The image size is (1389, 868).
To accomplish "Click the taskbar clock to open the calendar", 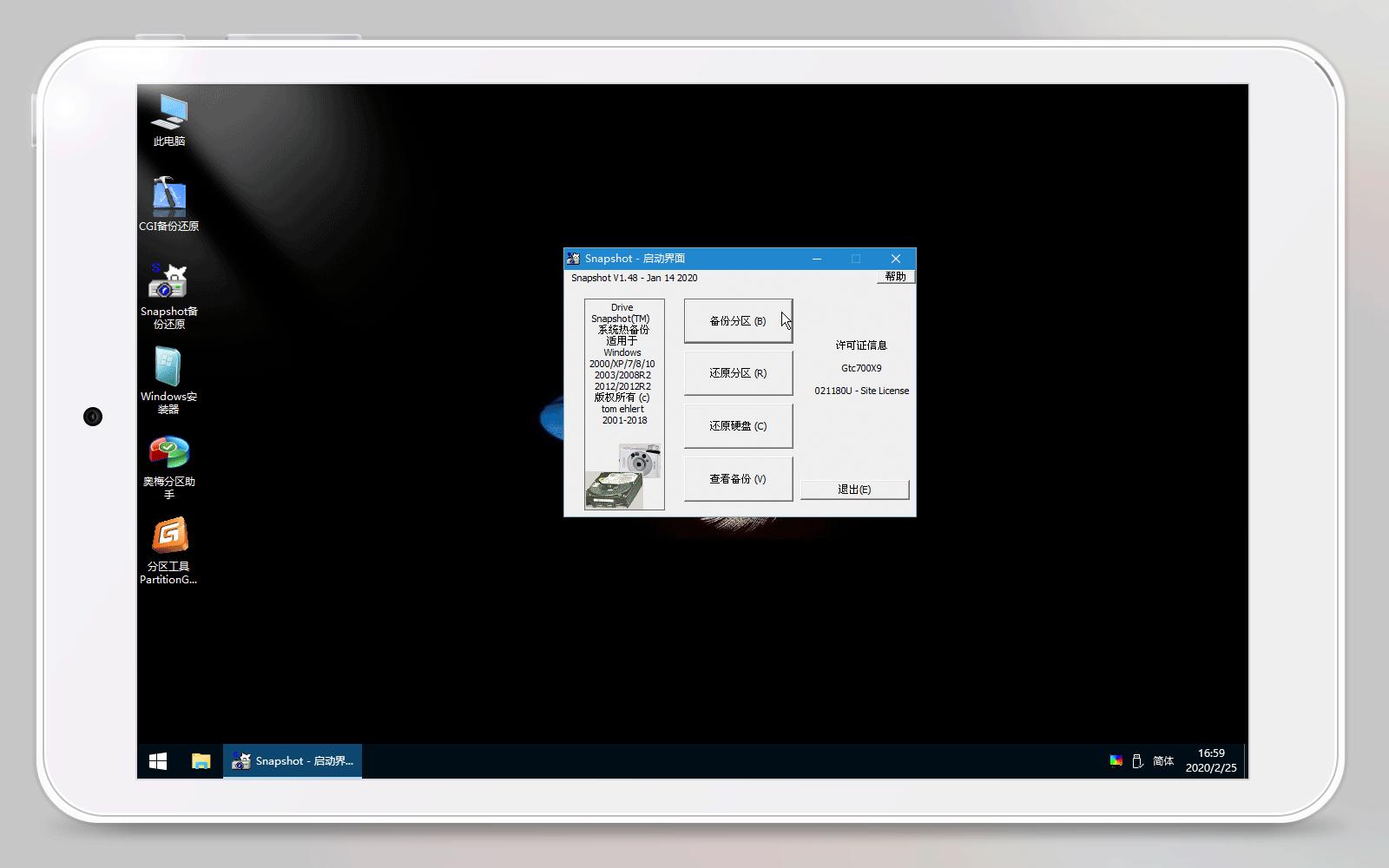I will pyautogui.click(x=1211, y=760).
